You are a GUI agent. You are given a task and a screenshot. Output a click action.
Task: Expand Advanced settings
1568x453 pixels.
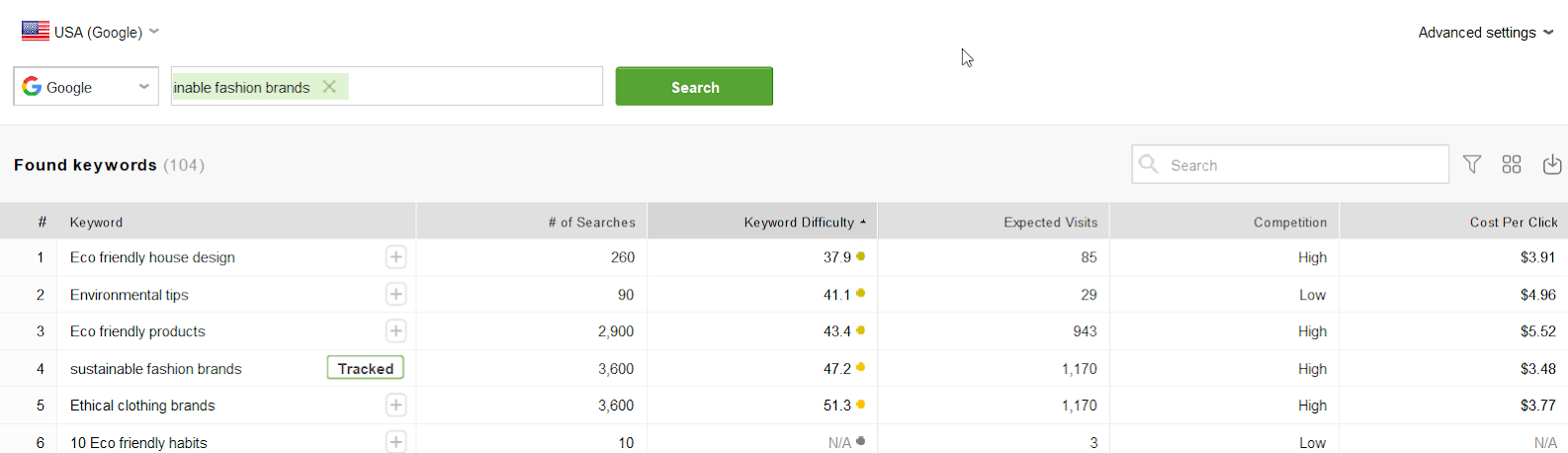[1485, 33]
